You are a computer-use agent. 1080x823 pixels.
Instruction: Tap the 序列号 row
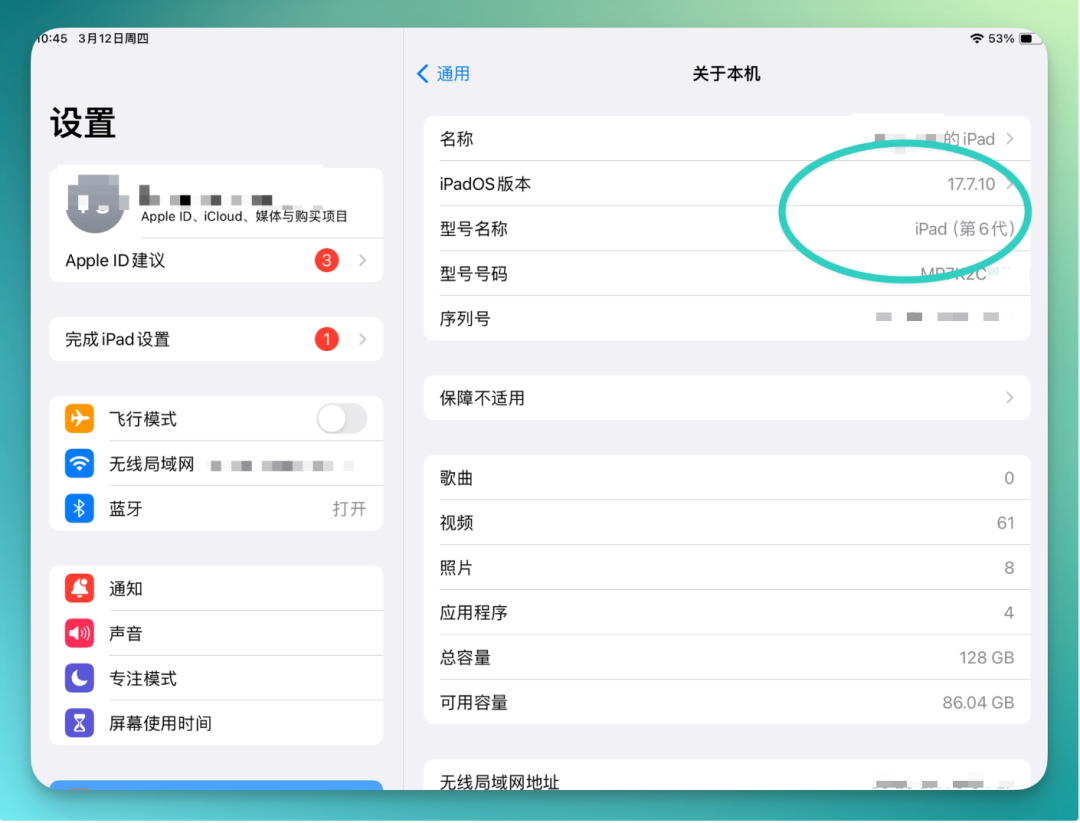point(727,319)
